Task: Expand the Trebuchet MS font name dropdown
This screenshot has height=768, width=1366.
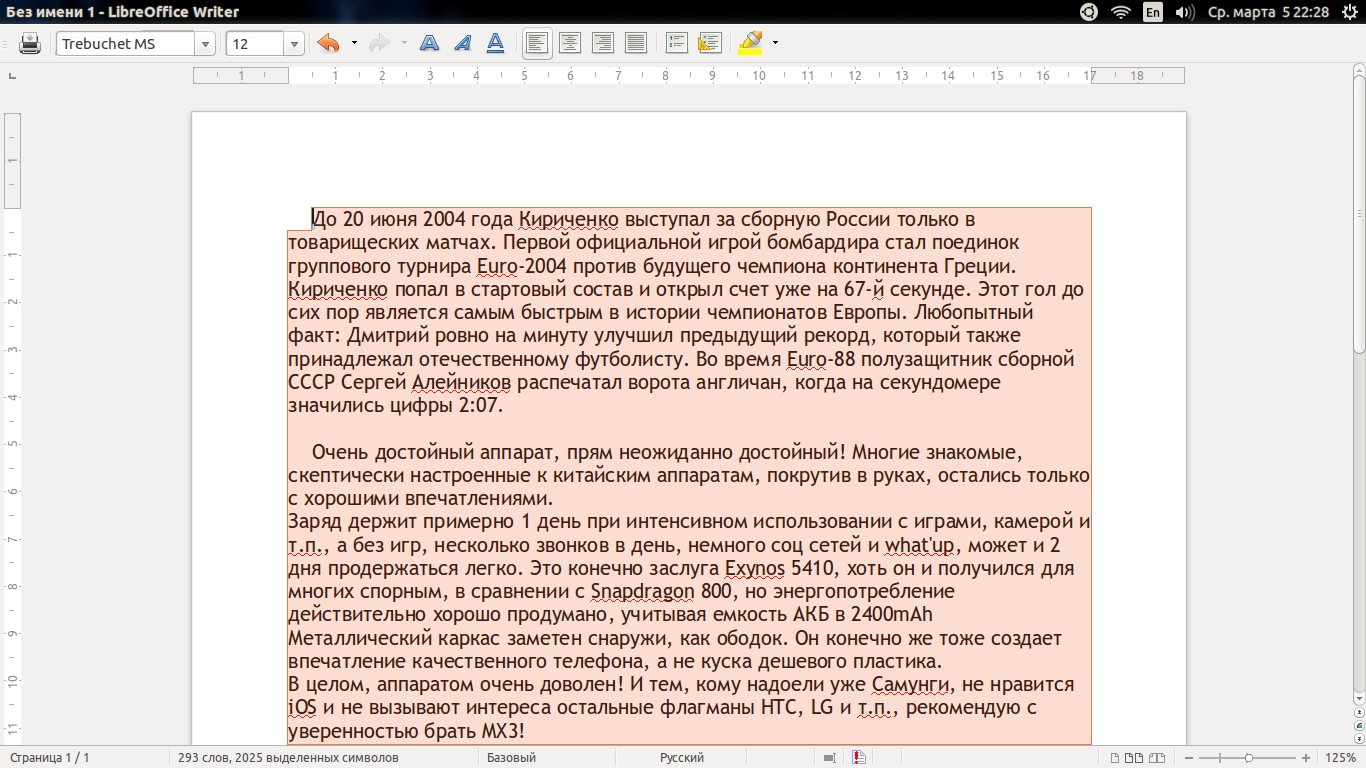Action: 205,44
